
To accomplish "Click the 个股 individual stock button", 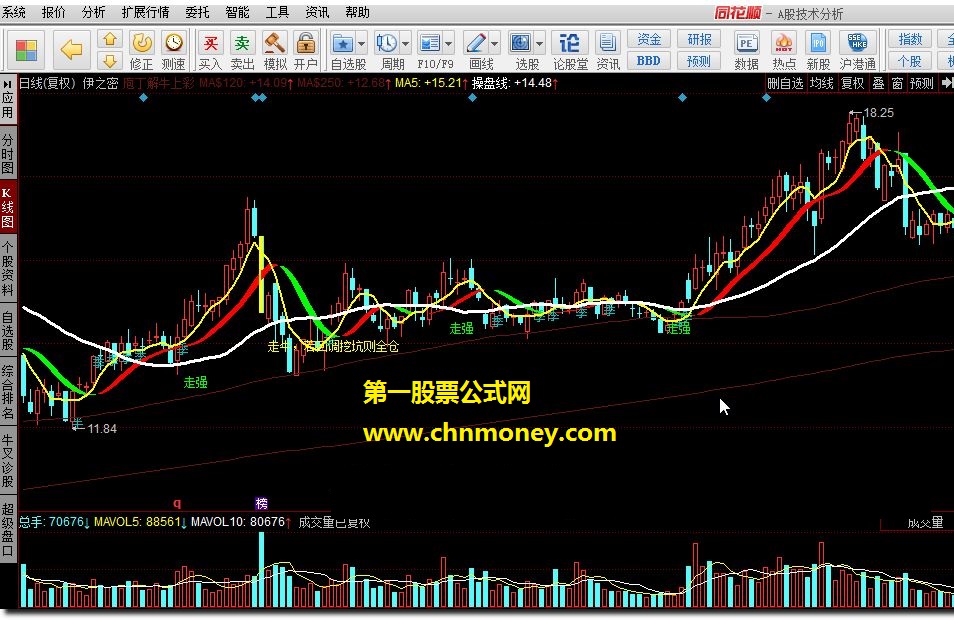I will (x=910, y=61).
